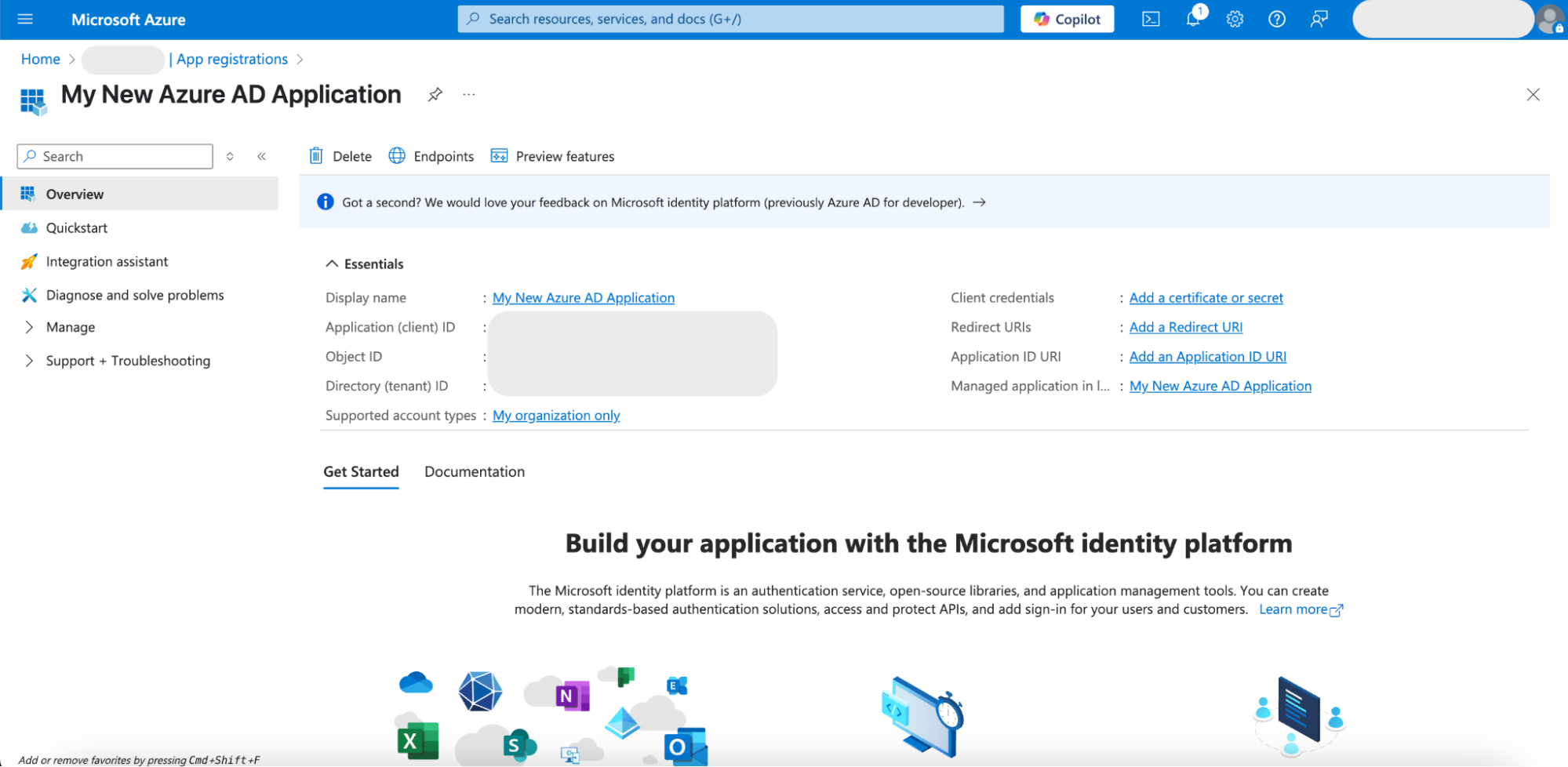The width and height of the screenshot is (1568, 767).
Task: Go to App registrations breadcrumb
Action: (x=232, y=59)
